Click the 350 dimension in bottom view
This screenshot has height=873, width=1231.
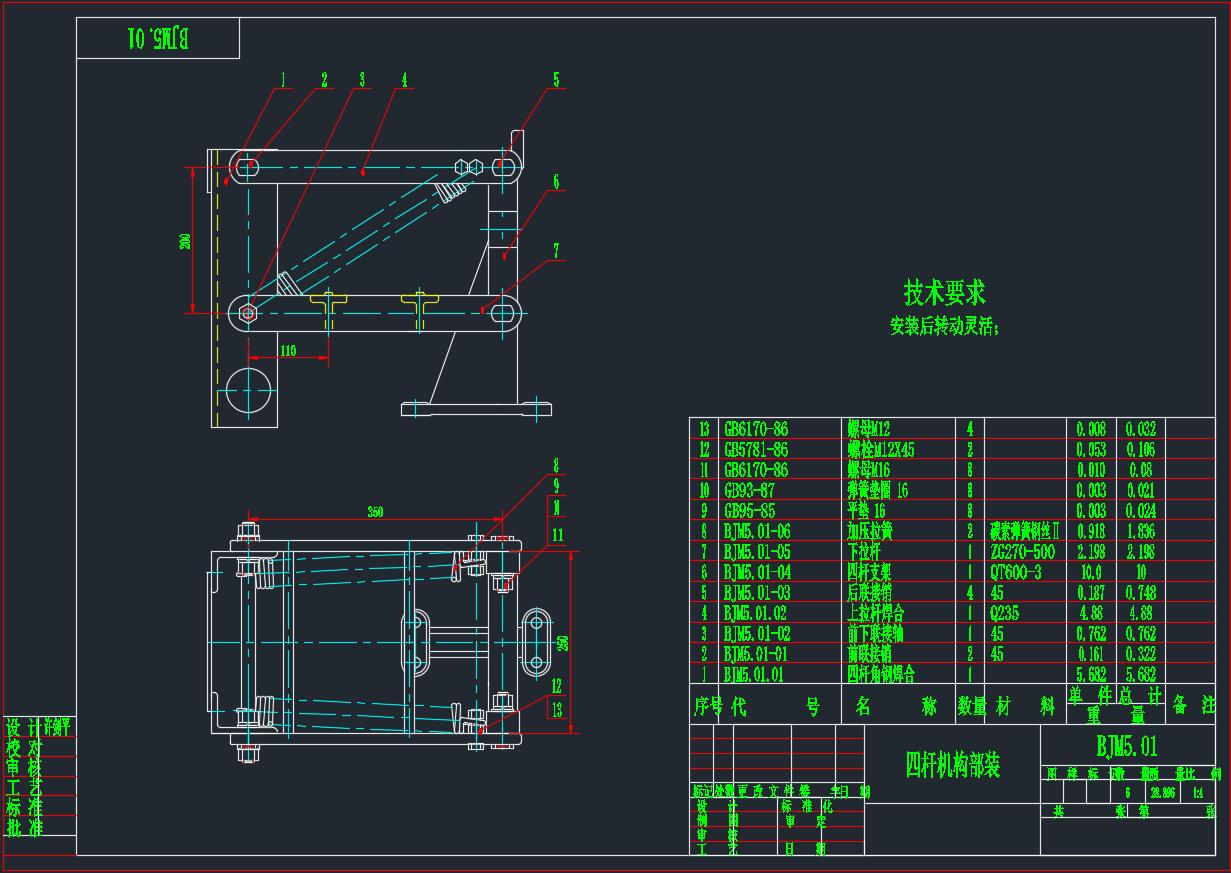click(x=375, y=512)
